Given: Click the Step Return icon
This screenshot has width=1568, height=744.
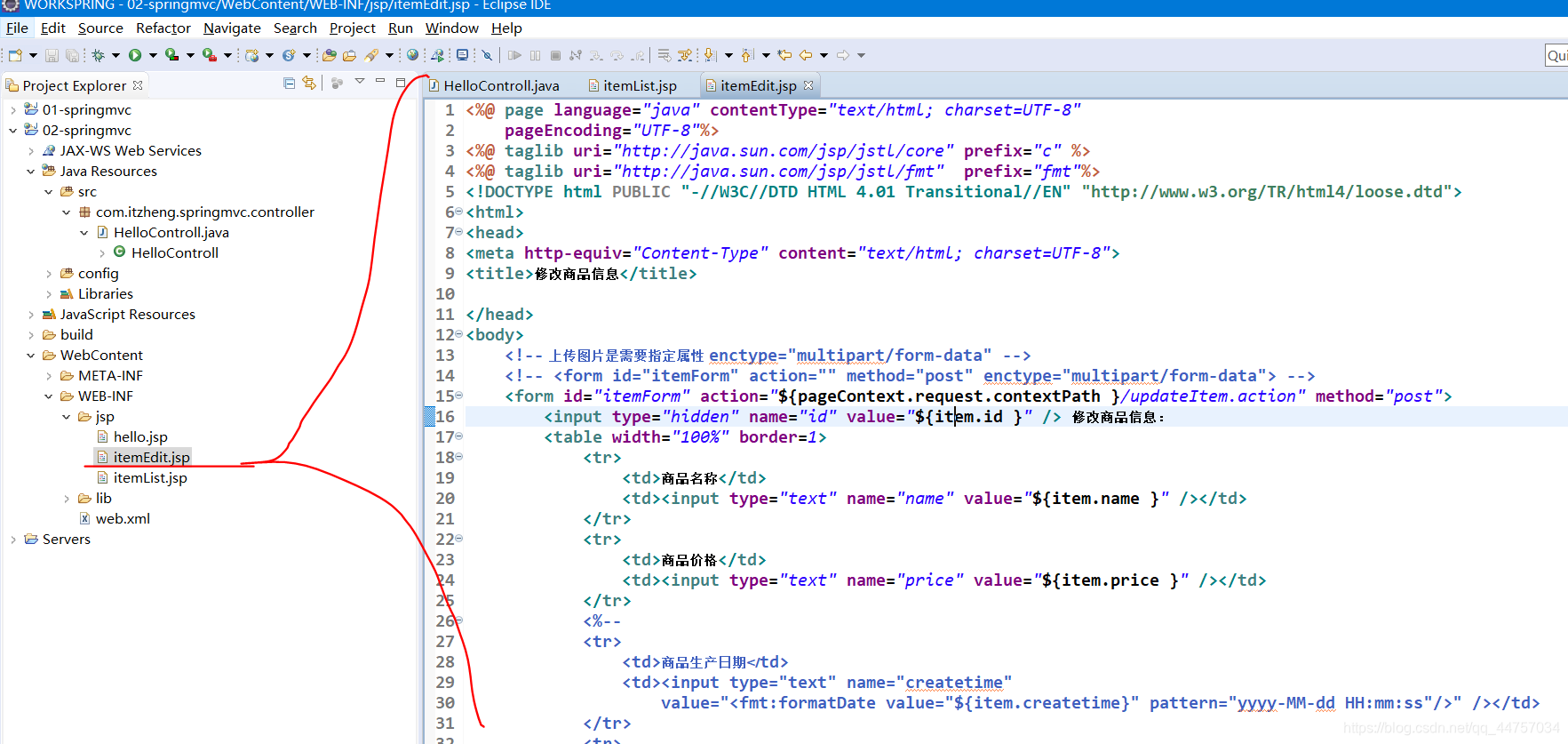Looking at the screenshot, I should click(x=638, y=55).
